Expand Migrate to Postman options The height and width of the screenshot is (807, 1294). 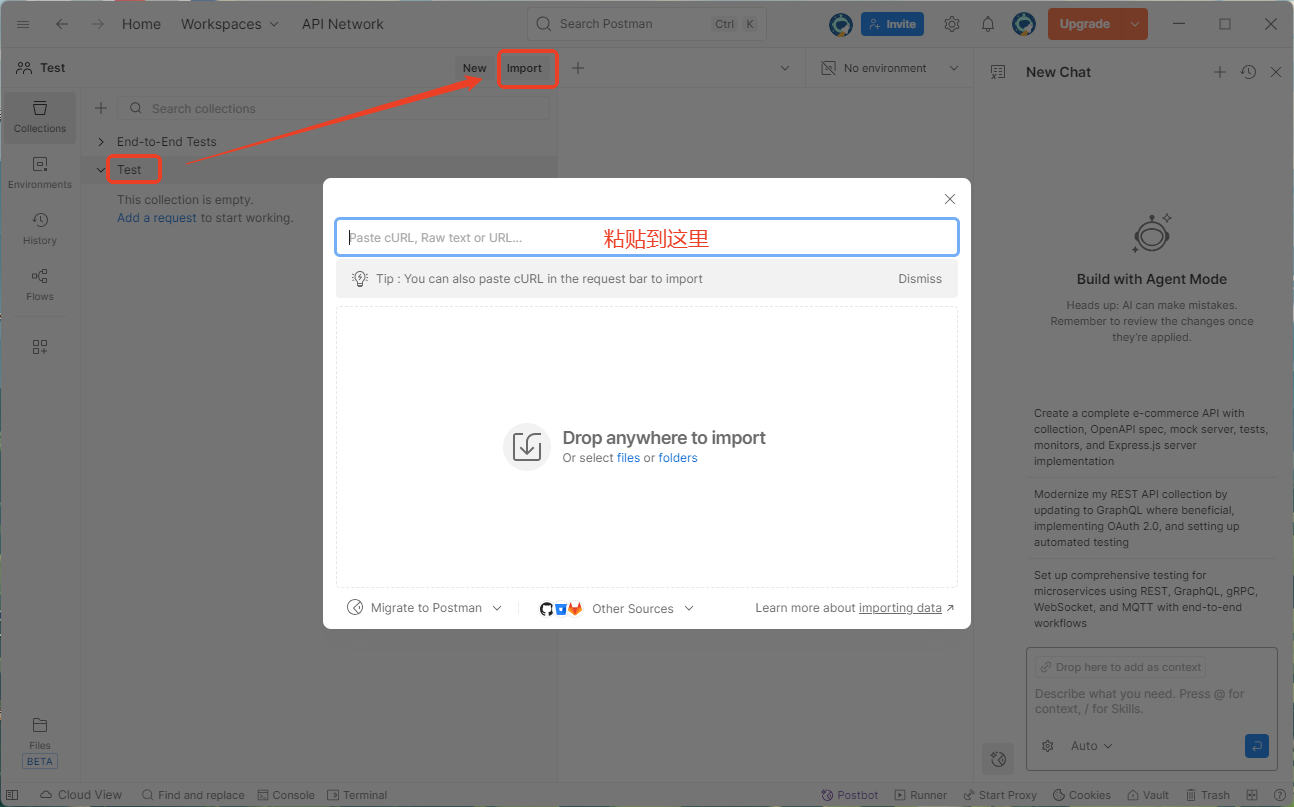pos(425,608)
